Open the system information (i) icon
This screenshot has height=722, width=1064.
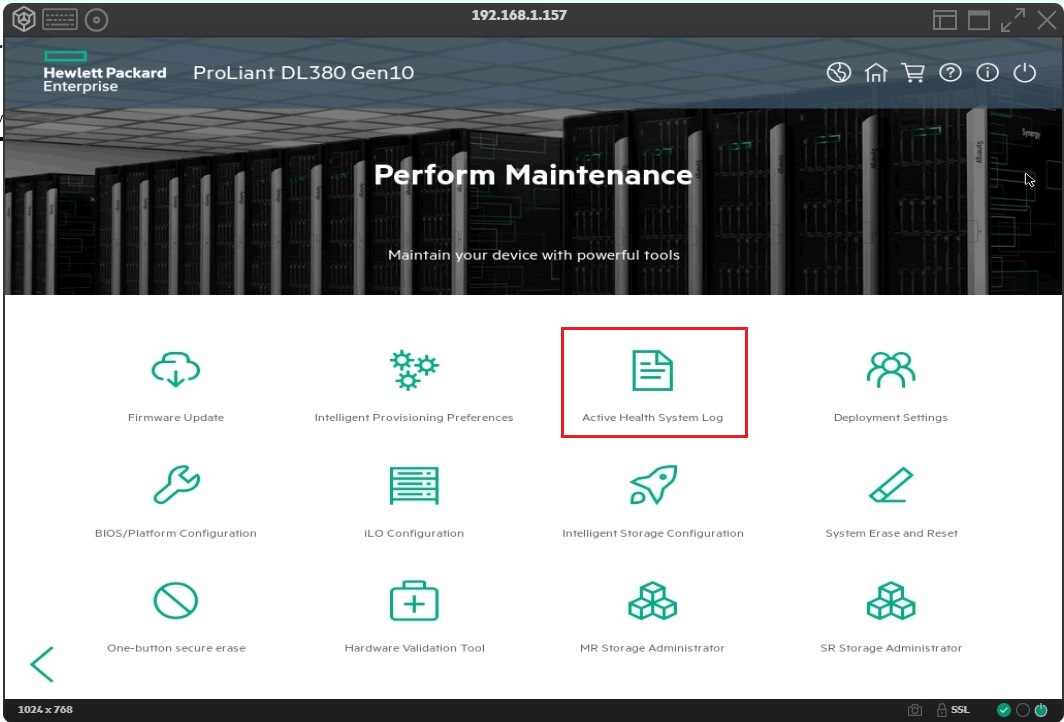[x=987, y=72]
